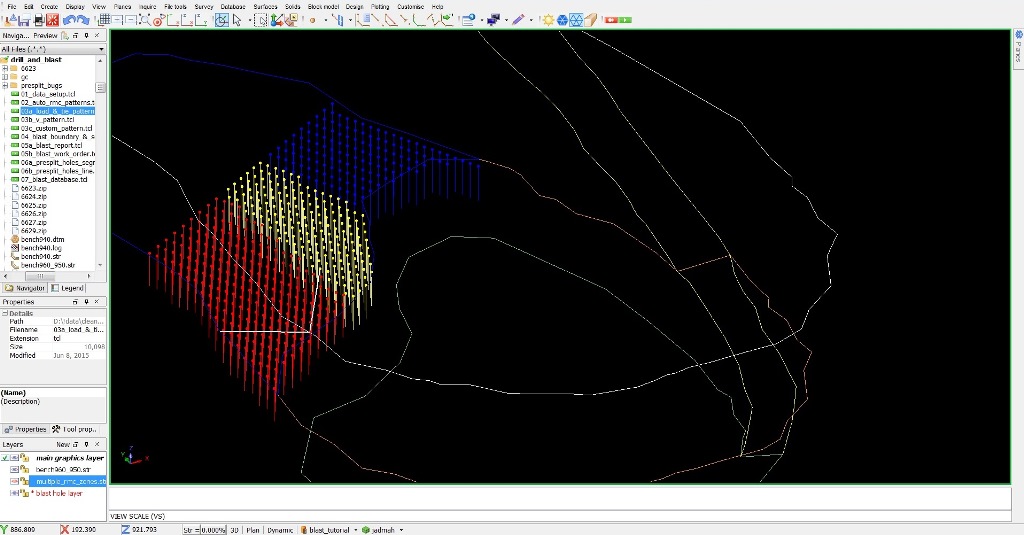Click the Str gradient input field

(213, 530)
